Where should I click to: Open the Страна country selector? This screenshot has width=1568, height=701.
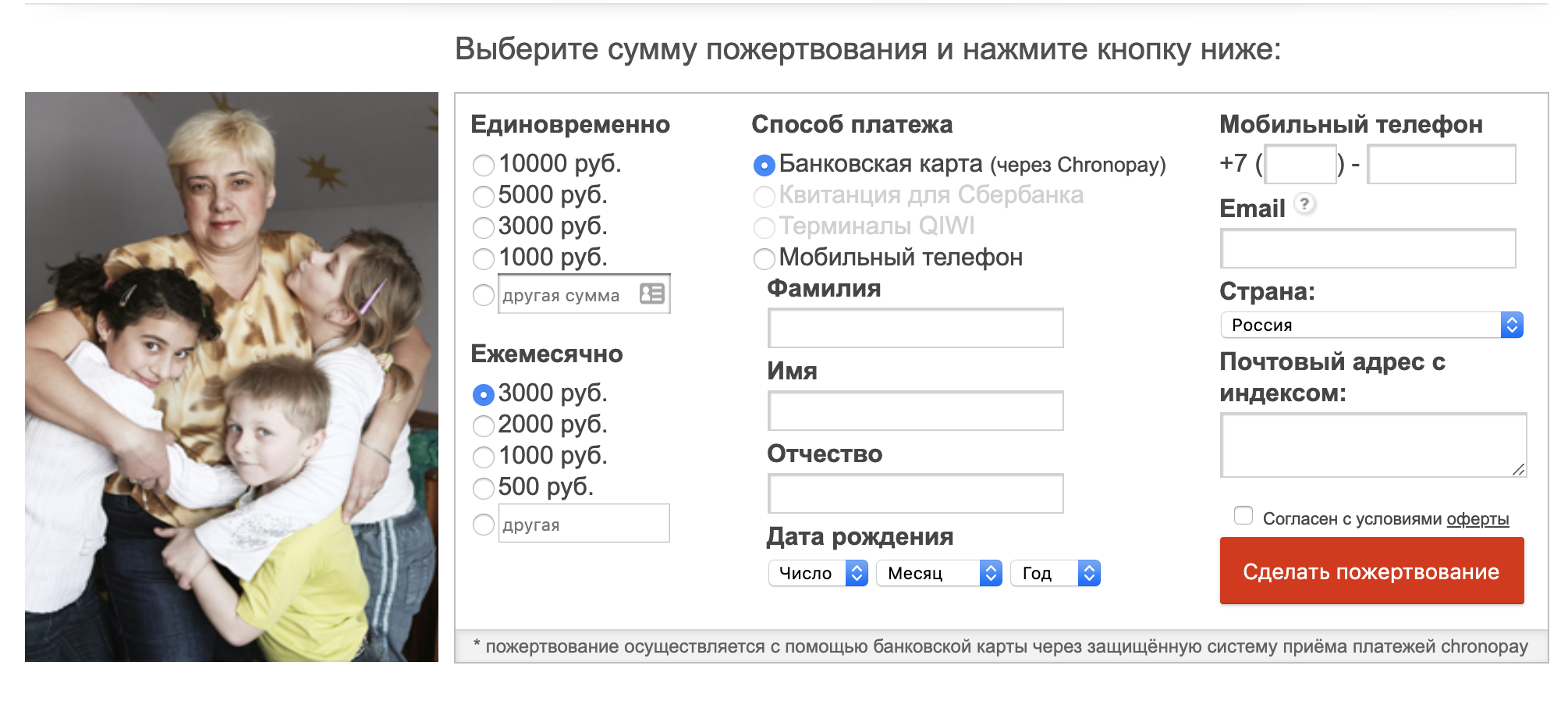pyautogui.click(x=1371, y=325)
